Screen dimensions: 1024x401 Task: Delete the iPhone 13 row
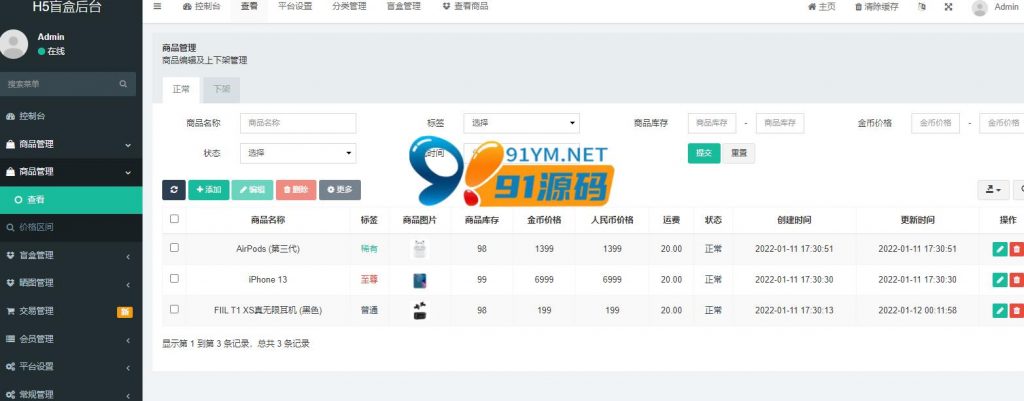1016,280
